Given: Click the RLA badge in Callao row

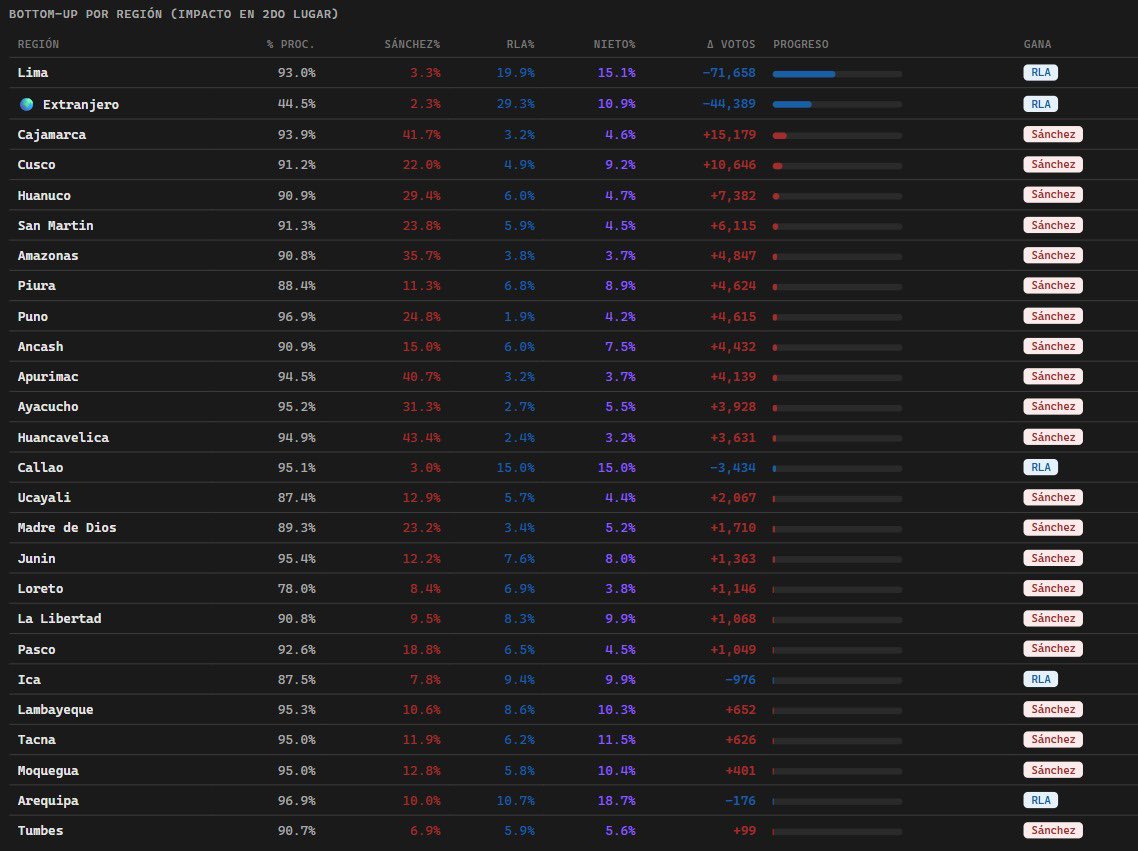Looking at the screenshot, I should coord(1040,467).
